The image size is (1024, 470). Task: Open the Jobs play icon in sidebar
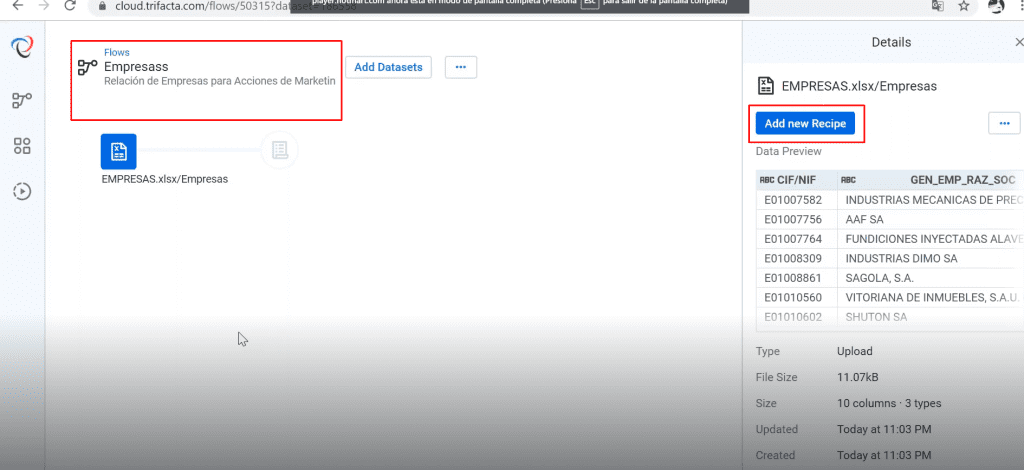22,191
